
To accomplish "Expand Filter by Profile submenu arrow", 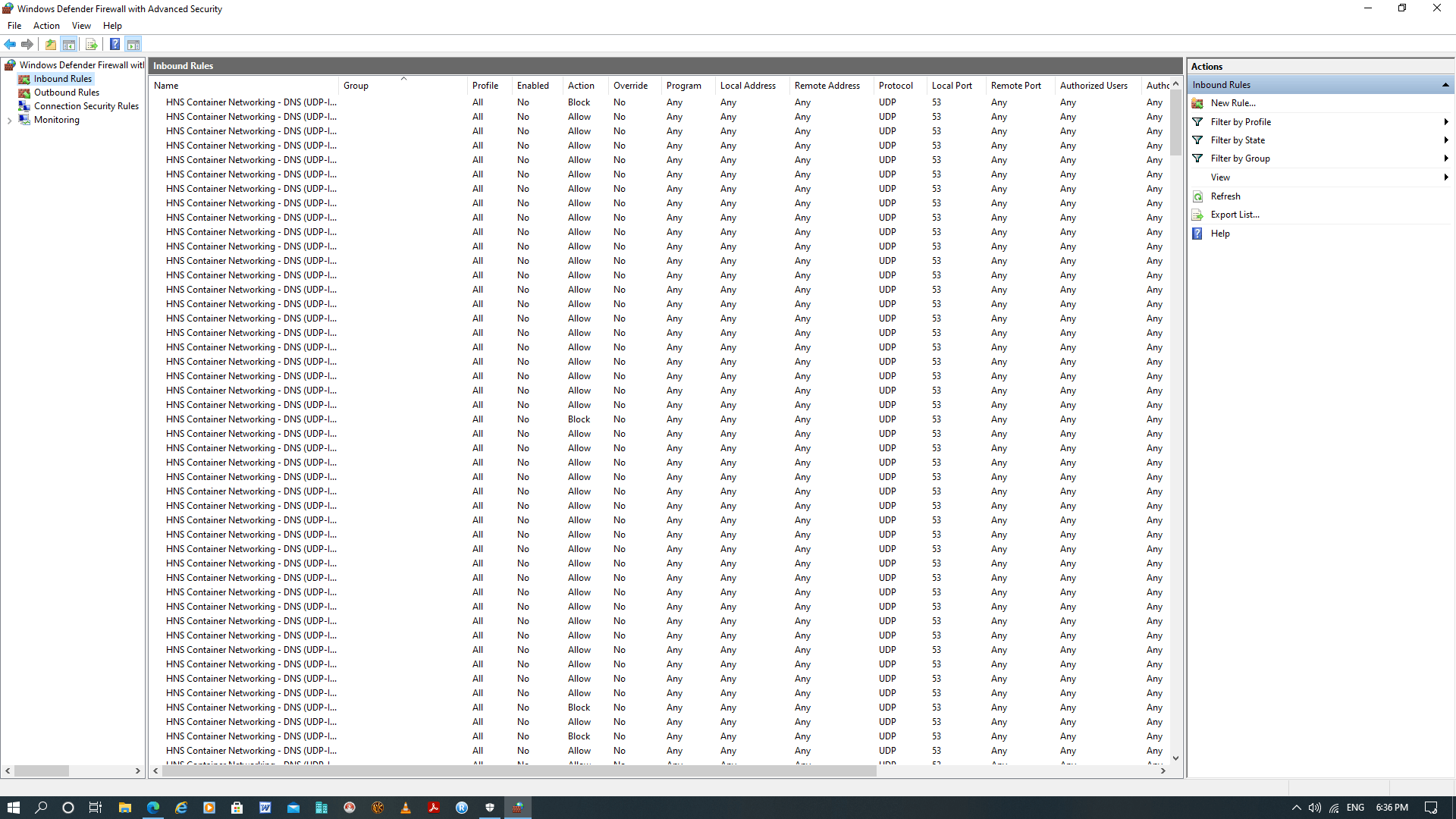I will point(1446,122).
